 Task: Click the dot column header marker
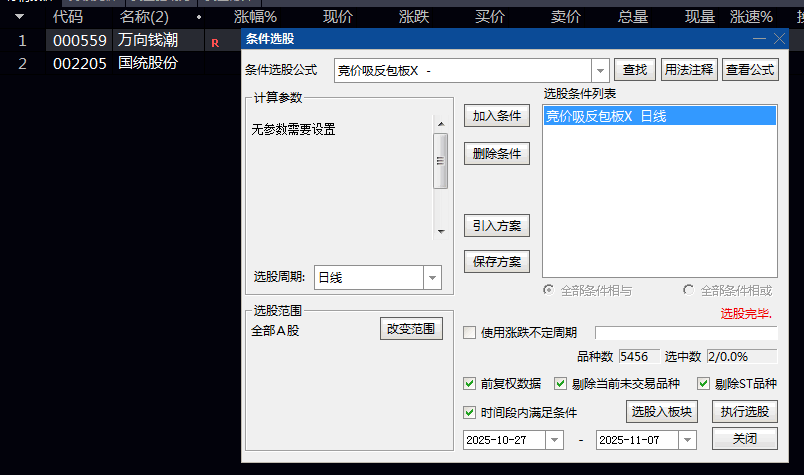[x=199, y=17]
